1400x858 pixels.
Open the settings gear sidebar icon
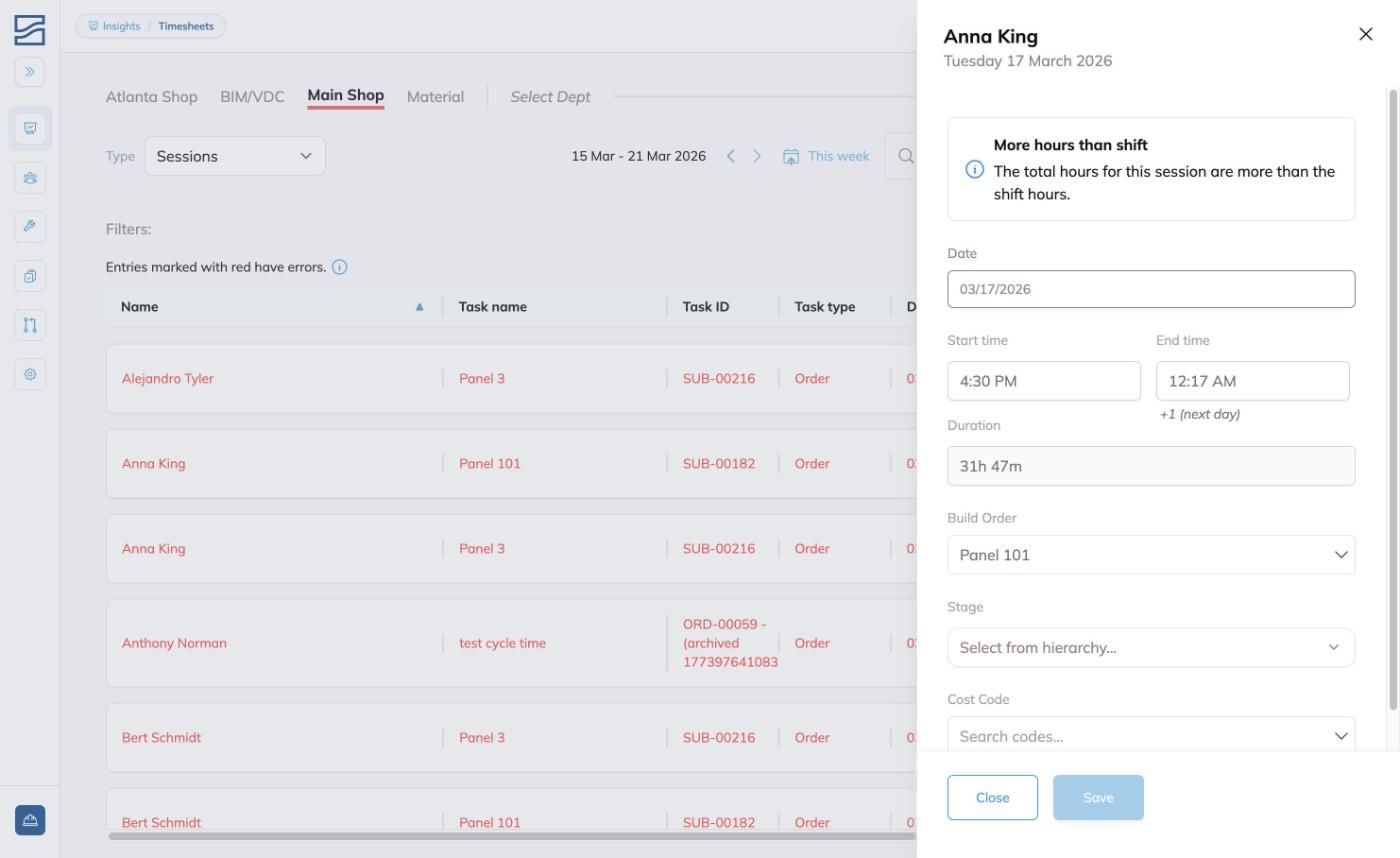30,374
